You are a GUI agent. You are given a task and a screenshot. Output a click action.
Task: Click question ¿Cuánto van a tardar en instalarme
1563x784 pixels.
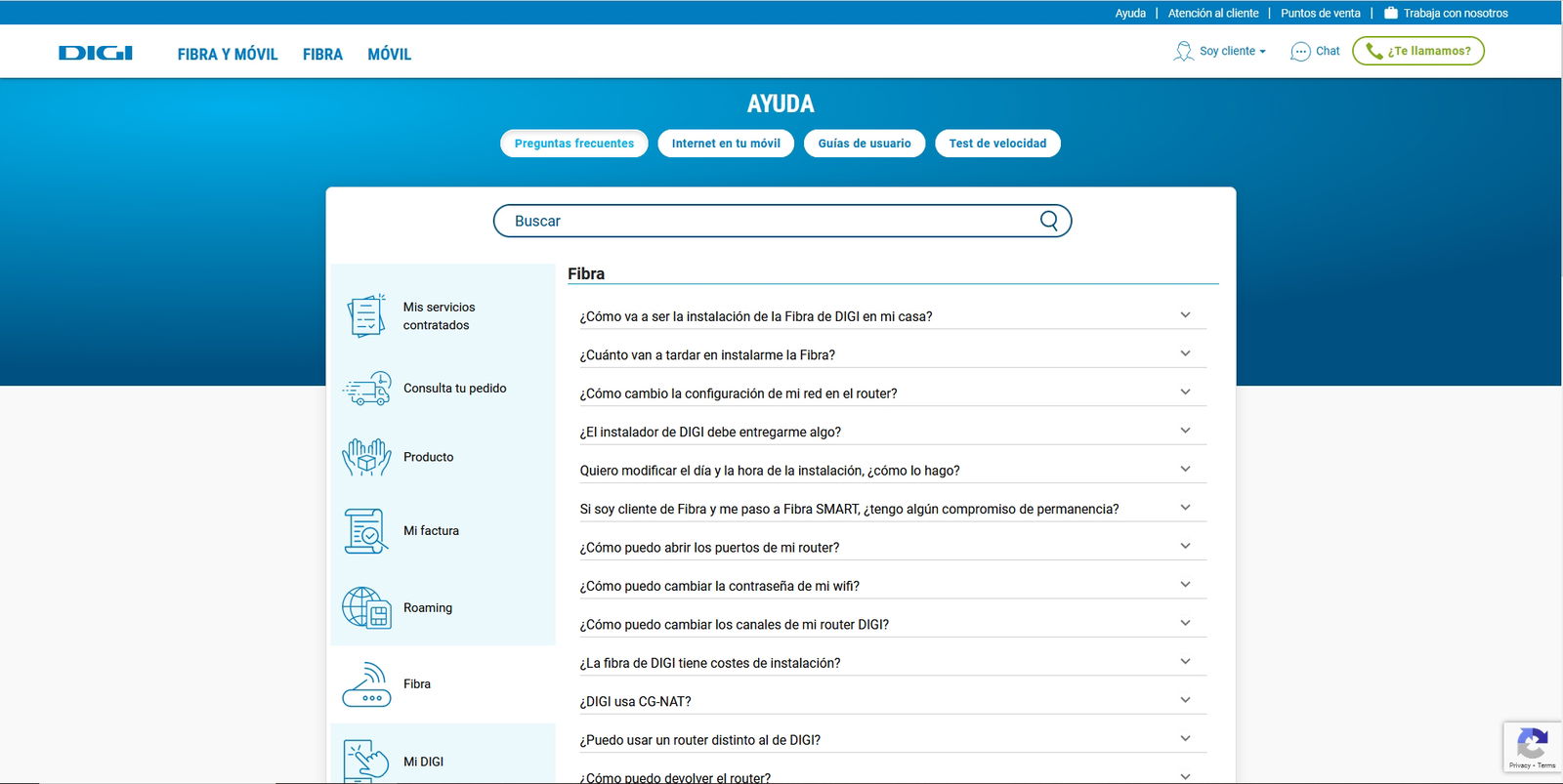click(707, 355)
